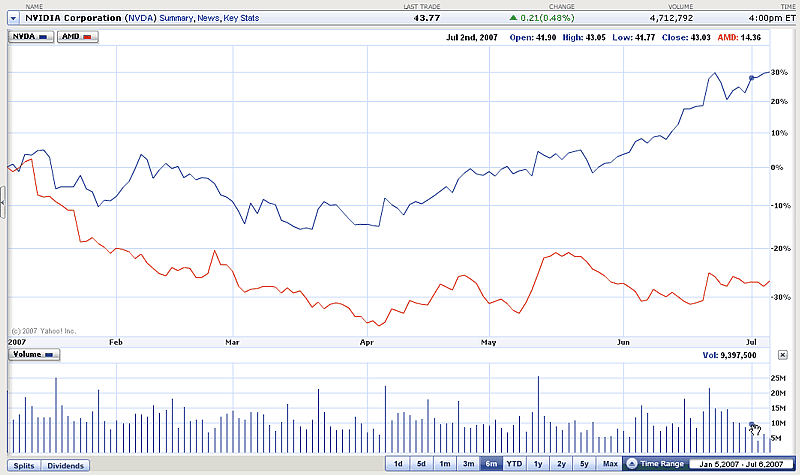Click the blue data point marker on the NVDA line
The image size is (800, 475).
(752, 78)
